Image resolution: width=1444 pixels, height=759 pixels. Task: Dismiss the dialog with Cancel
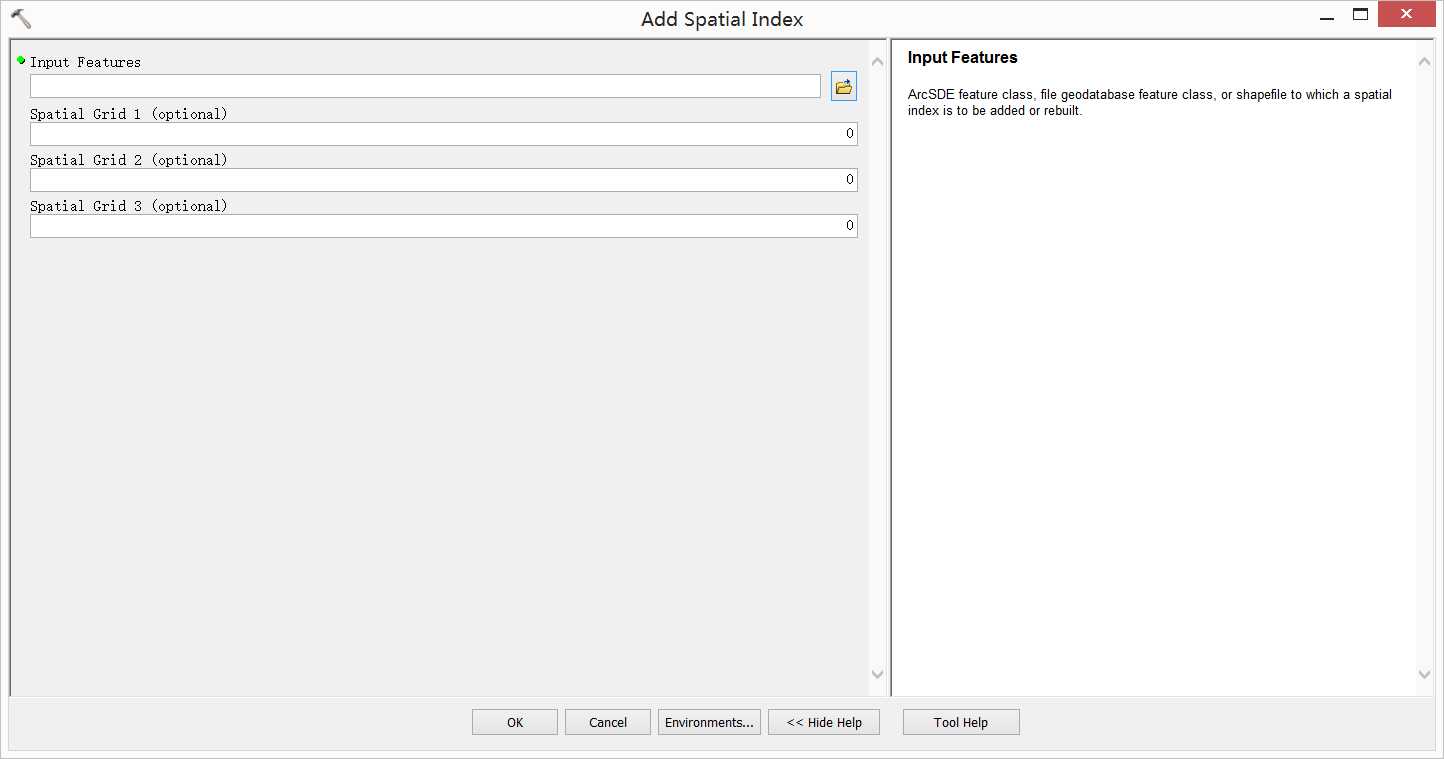tap(608, 722)
